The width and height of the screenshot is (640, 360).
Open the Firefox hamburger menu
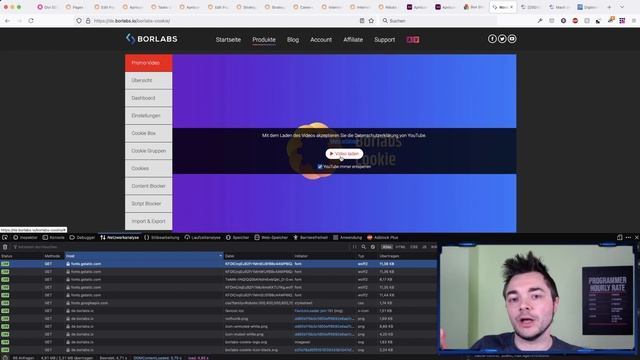634,20
